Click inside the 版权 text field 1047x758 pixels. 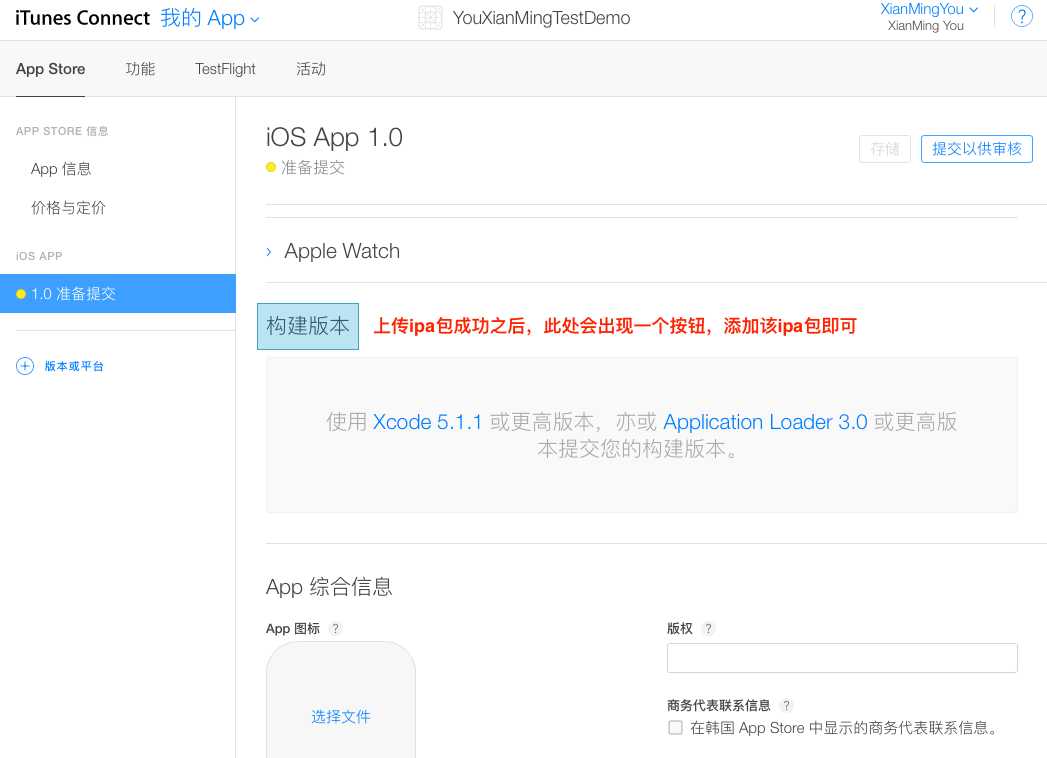[842, 658]
